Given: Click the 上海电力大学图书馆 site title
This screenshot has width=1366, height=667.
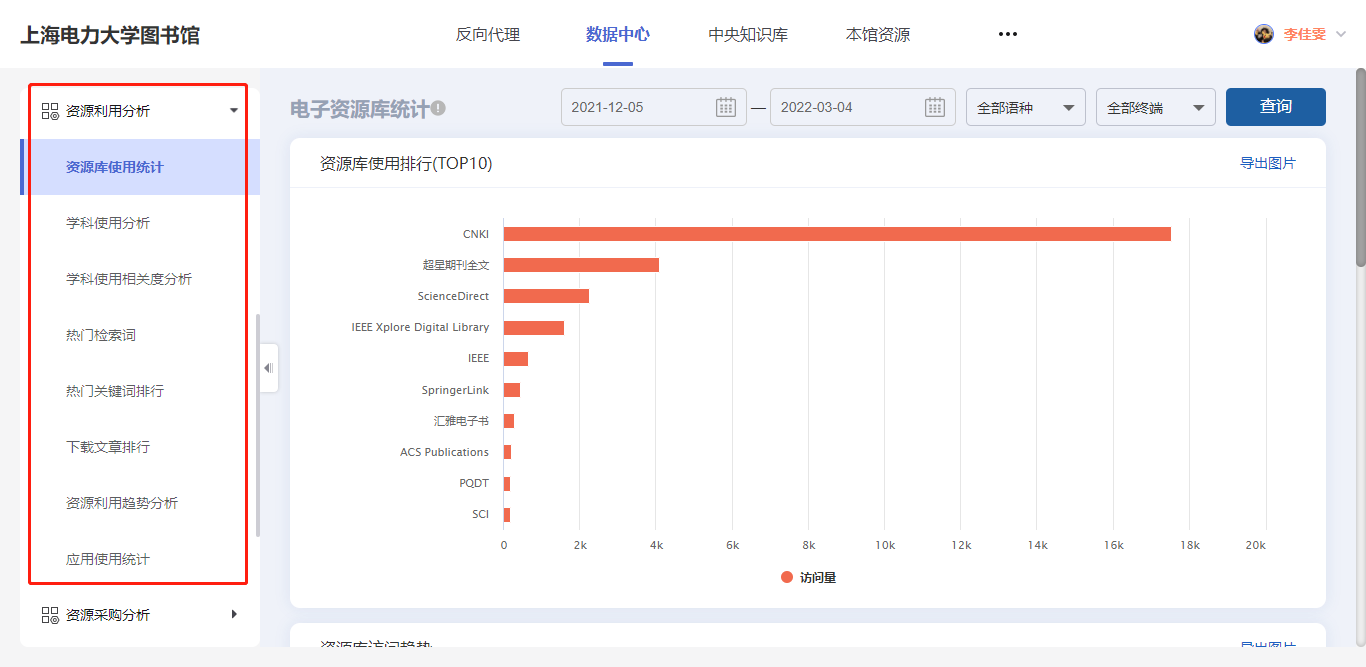Looking at the screenshot, I should coord(110,35).
